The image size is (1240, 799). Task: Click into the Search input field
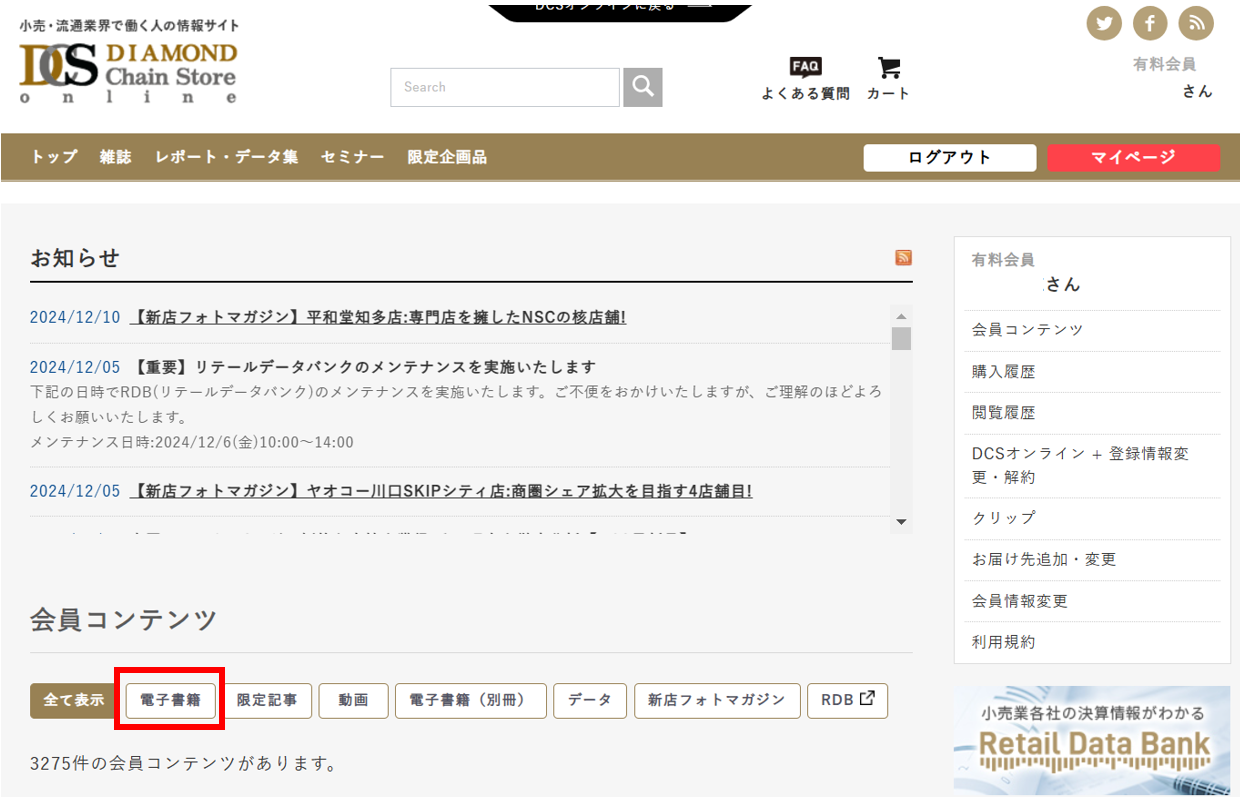tap(504, 87)
